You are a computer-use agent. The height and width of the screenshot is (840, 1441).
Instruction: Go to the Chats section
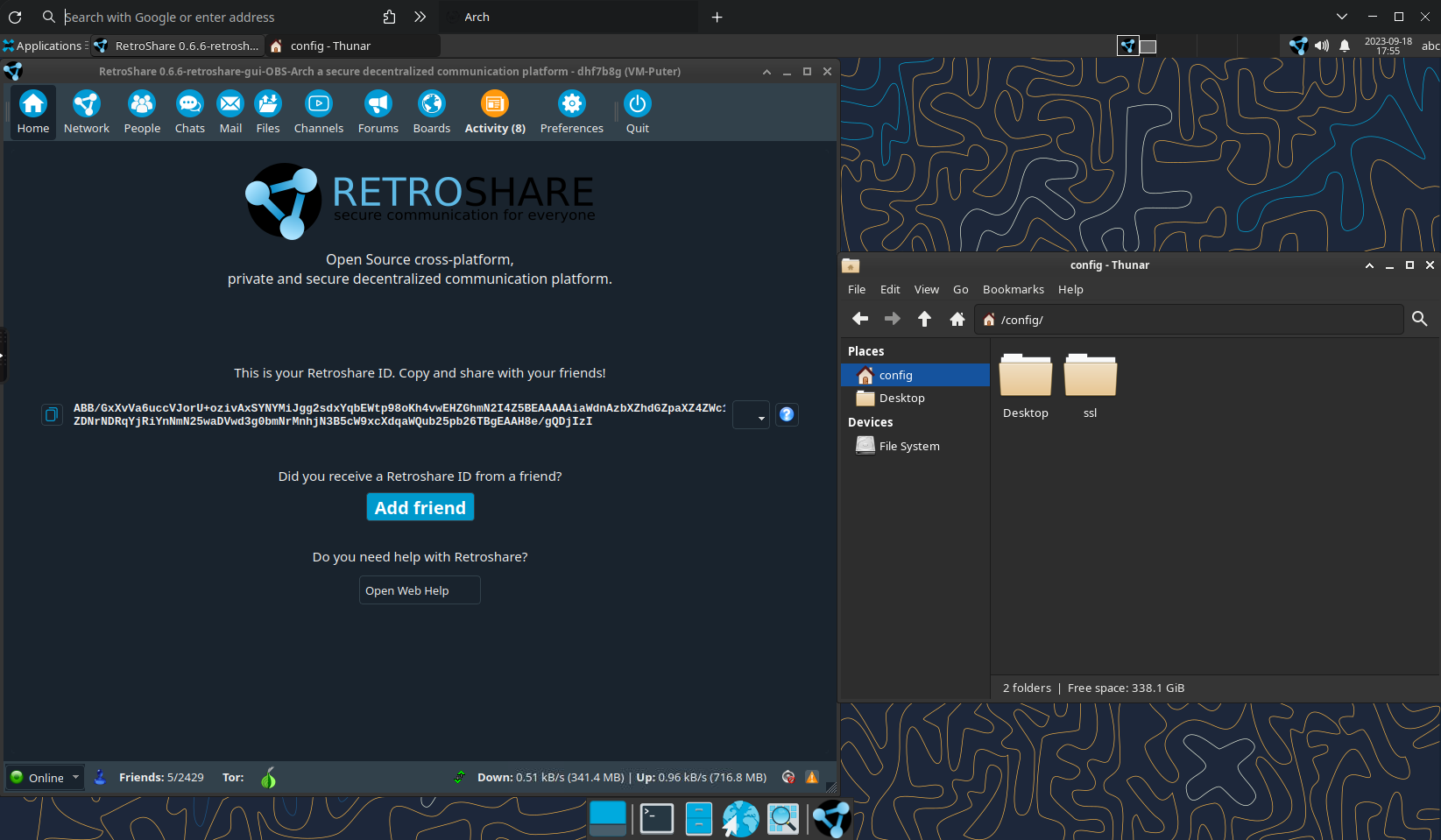(x=189, y=112)
